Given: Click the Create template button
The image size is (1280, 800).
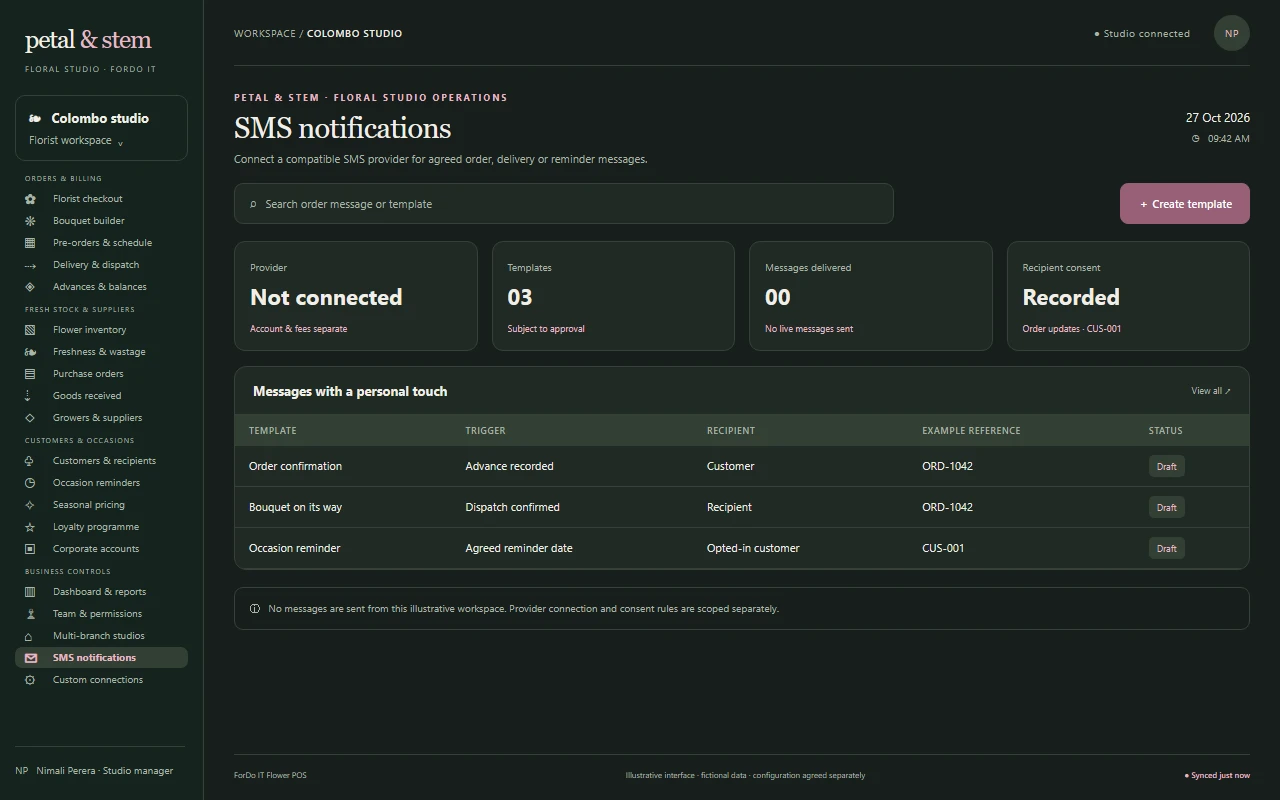Looking at the screenshot, I should click(1185, 204).
